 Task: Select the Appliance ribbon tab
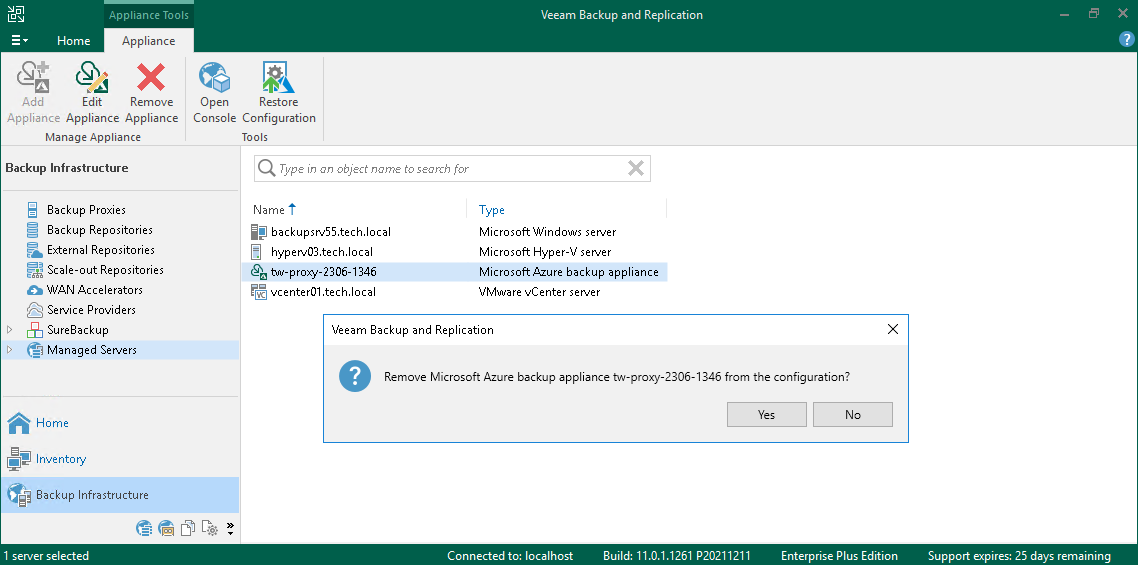(x=149, y=41)
